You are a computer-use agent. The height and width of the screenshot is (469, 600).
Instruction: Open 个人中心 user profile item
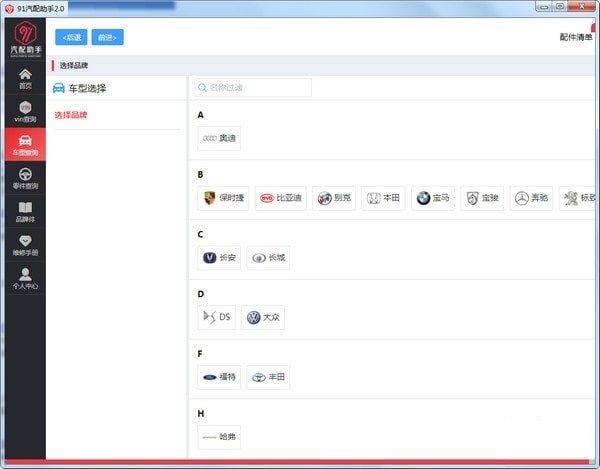pos(25,278)
